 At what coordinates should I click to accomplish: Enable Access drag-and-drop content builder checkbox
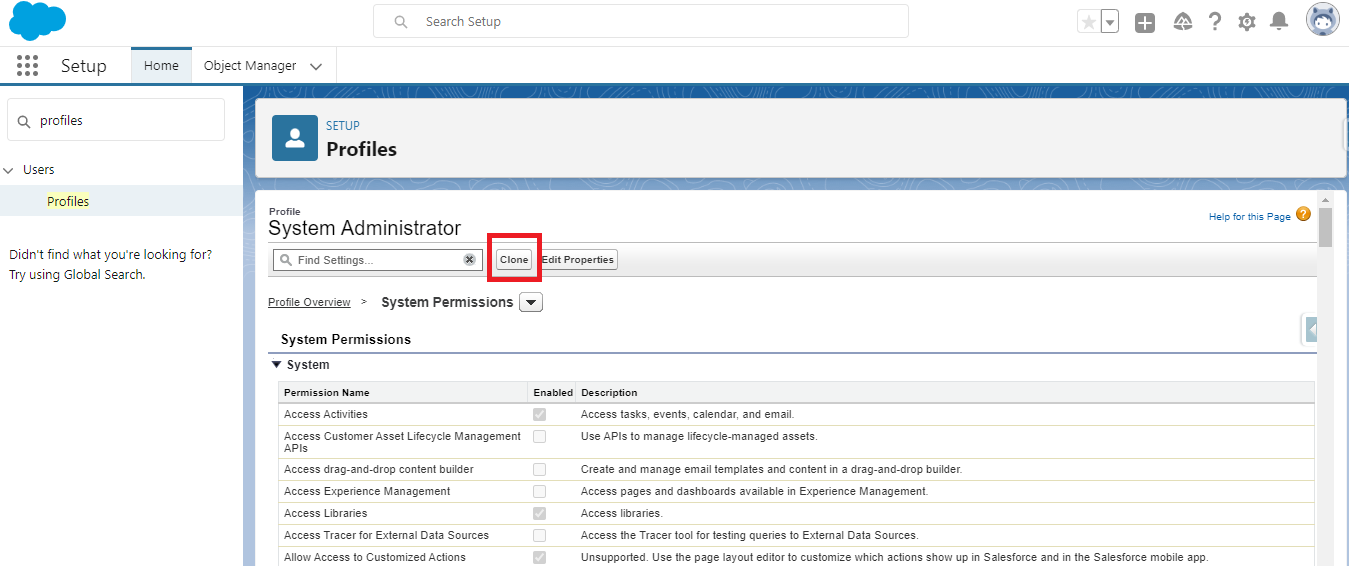[x=540, y=469]
